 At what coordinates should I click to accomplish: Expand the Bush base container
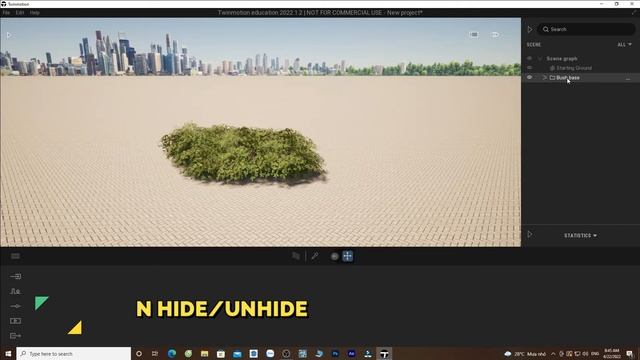coord(544,77)
